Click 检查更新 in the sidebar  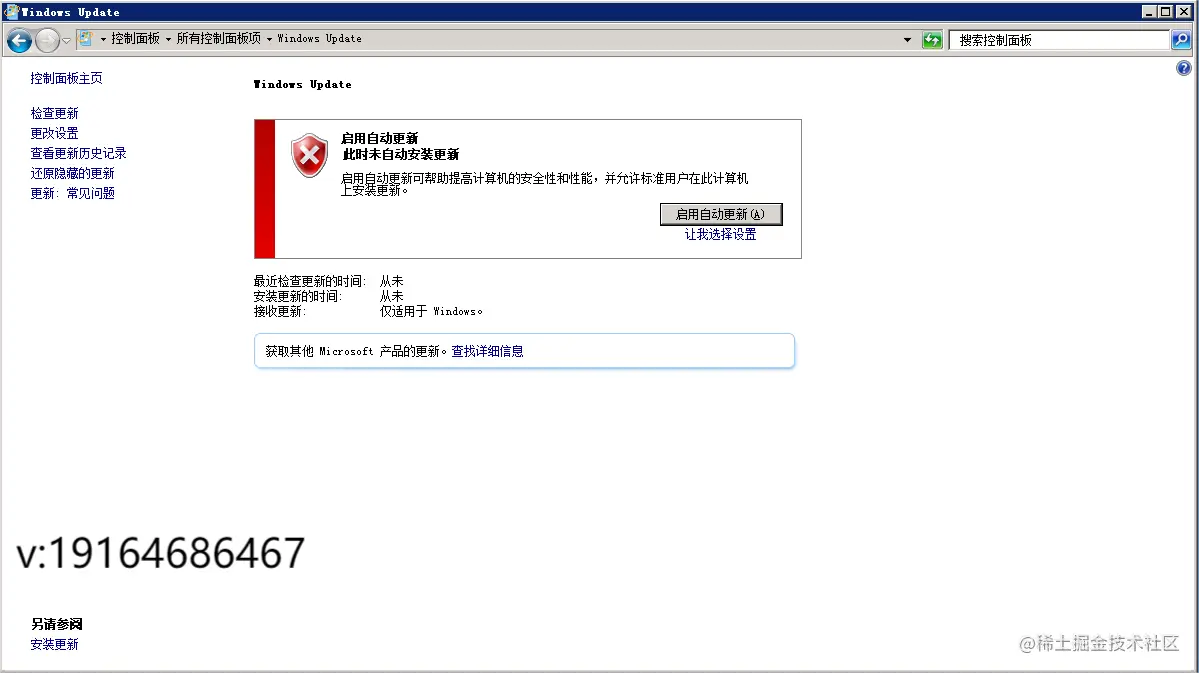[54, 113]
